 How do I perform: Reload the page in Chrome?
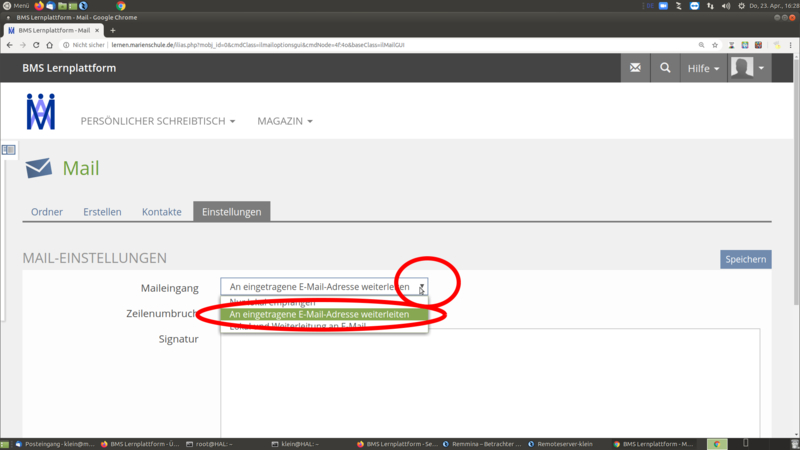point(37,45)
